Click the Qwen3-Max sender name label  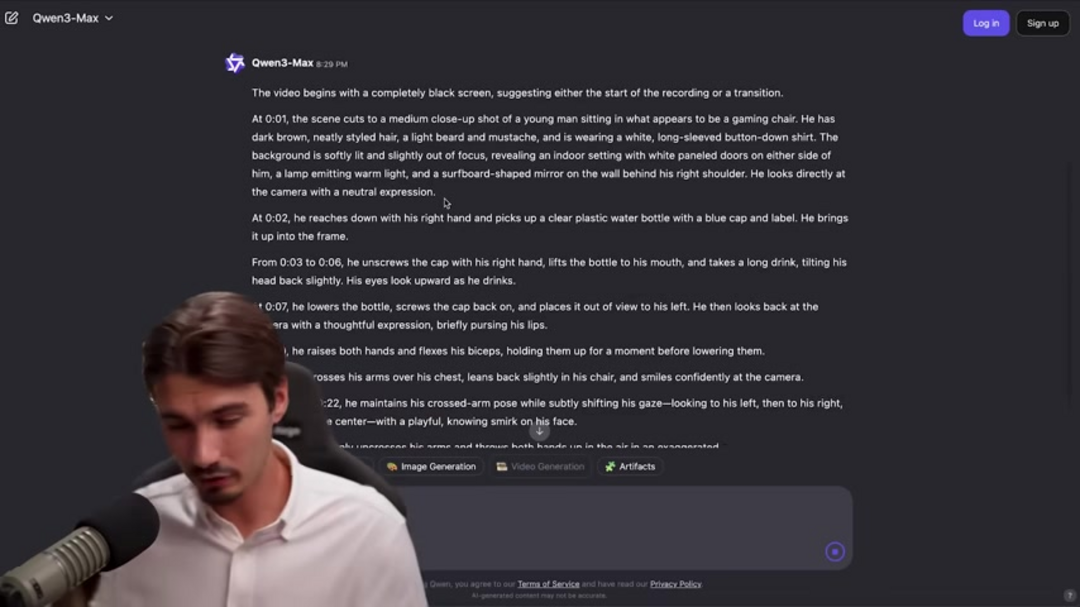point(282,63)
